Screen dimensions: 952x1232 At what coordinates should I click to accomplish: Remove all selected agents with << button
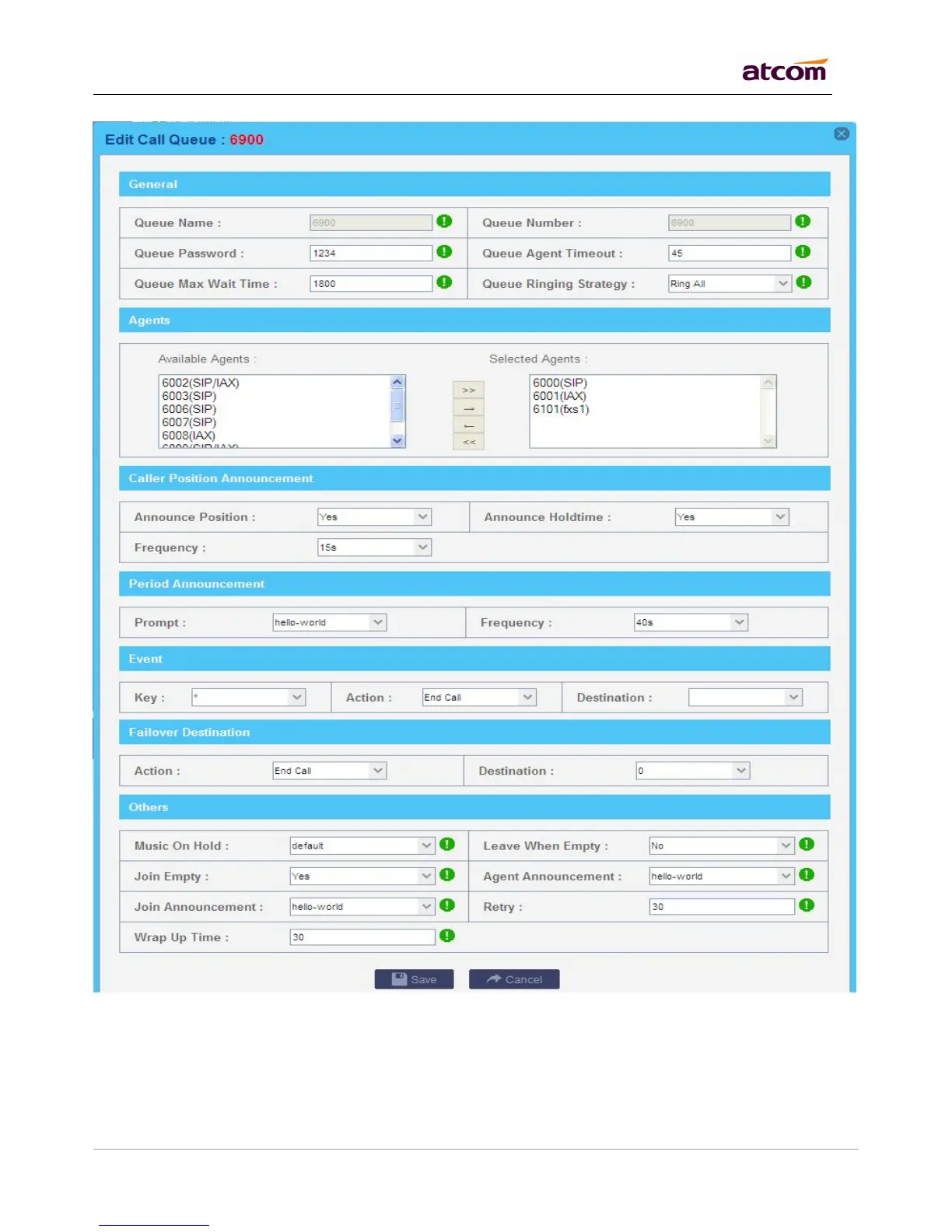tap(469, 442)
